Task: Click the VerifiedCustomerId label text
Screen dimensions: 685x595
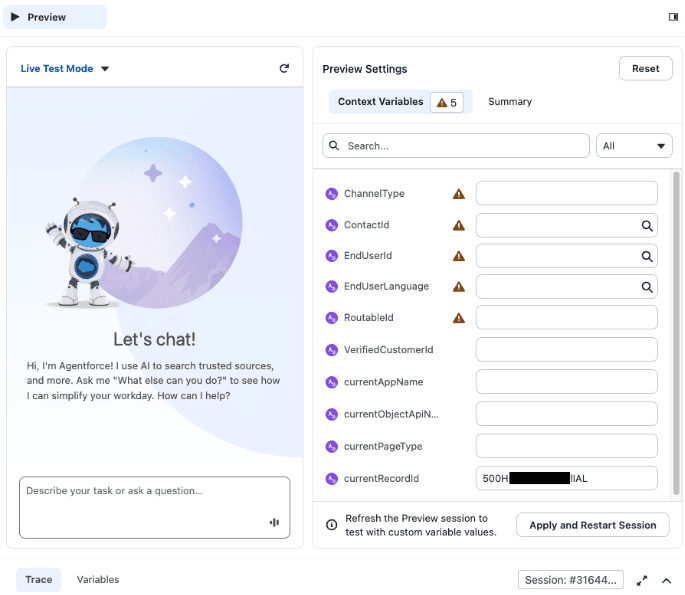Action: coord(388,350)
